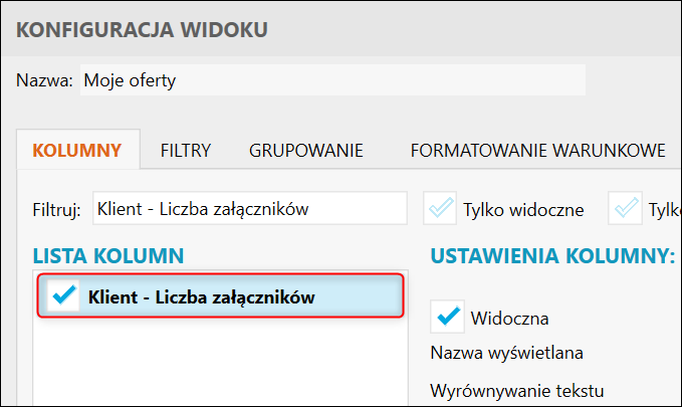
Task: Toggle the Tylko widoczne checkbox
Action: pyautogui.click(x=441, y=209)
